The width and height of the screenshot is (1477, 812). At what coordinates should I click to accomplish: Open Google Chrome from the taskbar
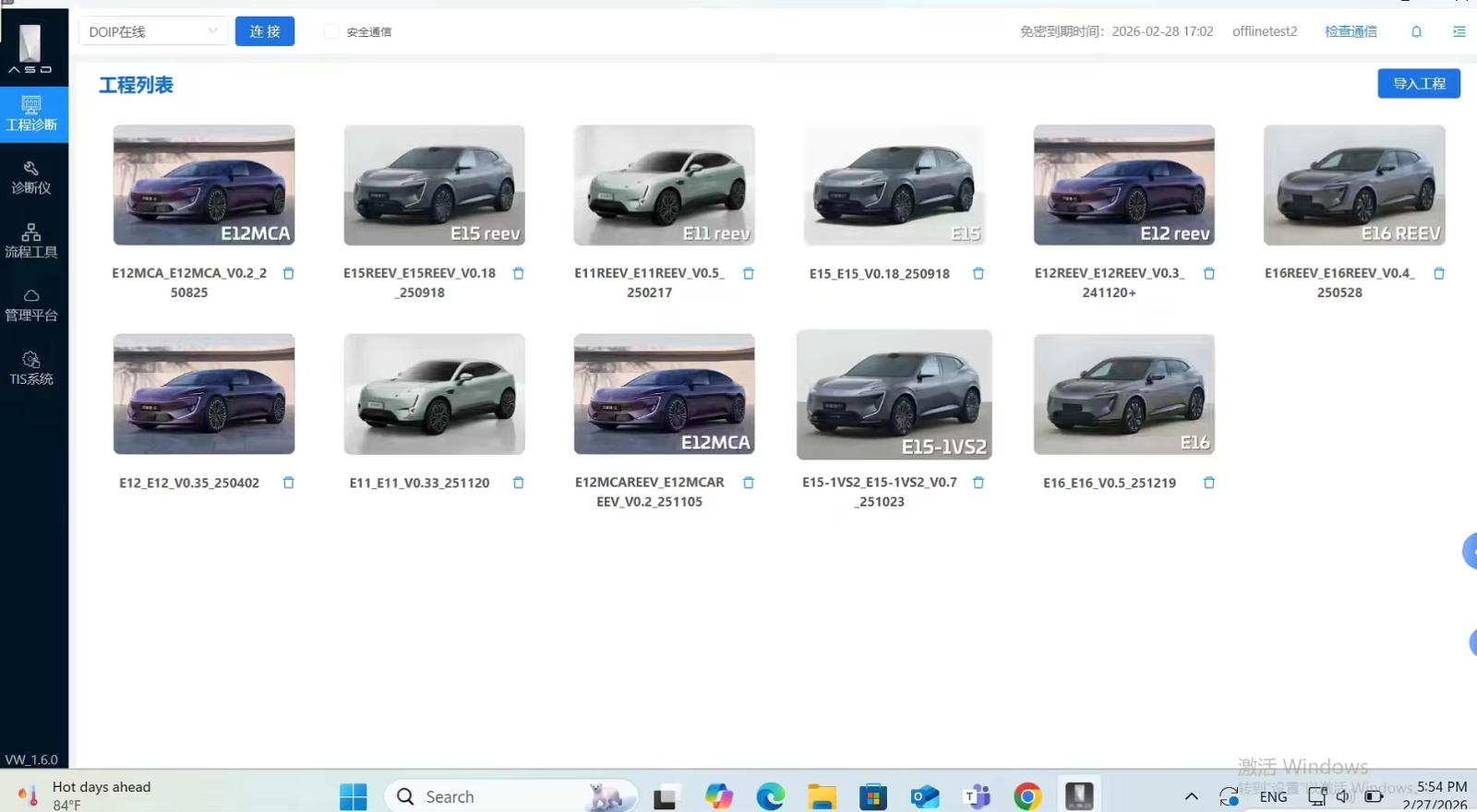1027,796
